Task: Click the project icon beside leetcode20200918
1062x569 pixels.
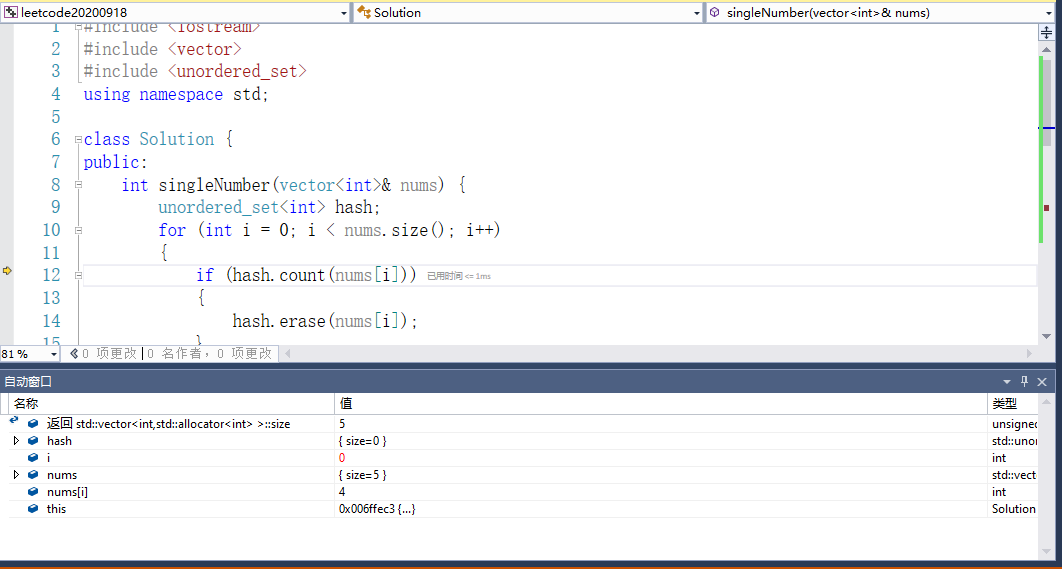Action: tap(11, 13)
